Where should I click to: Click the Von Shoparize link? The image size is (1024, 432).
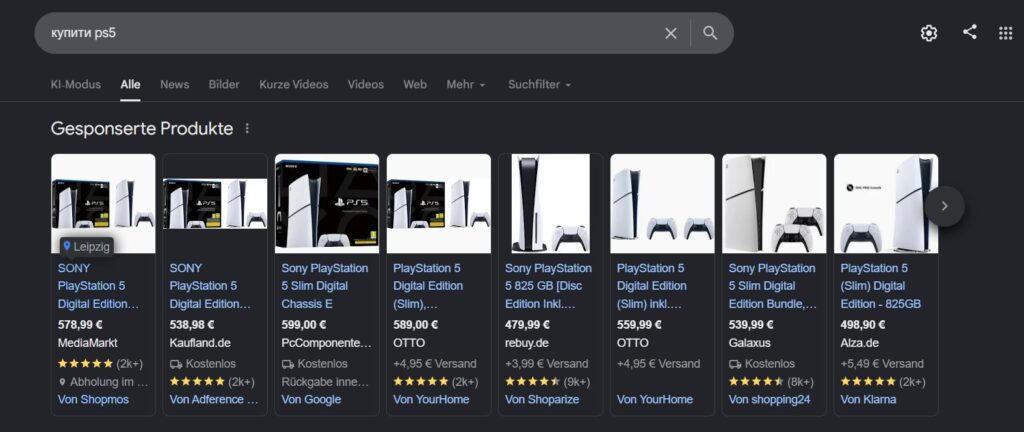point(542,399)
